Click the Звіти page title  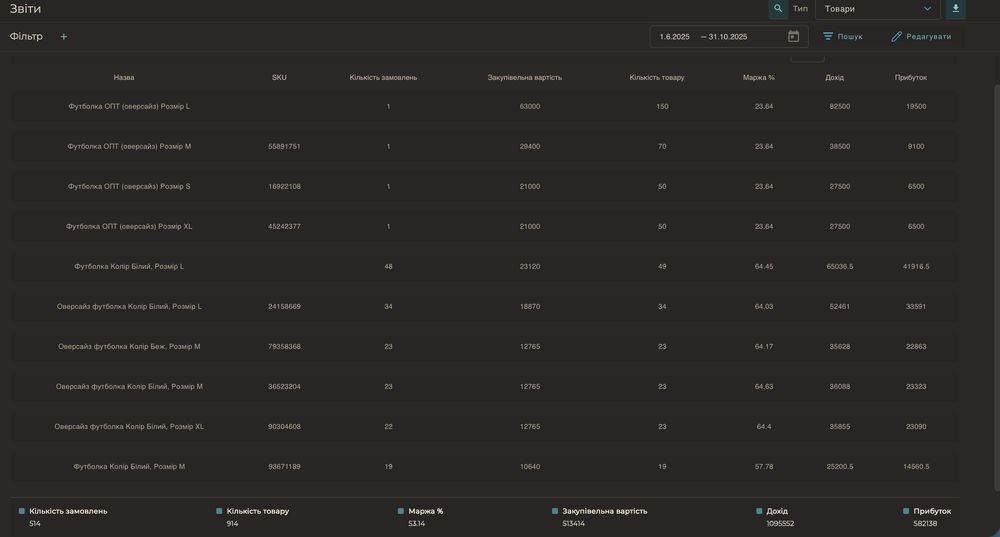[25, 9]
